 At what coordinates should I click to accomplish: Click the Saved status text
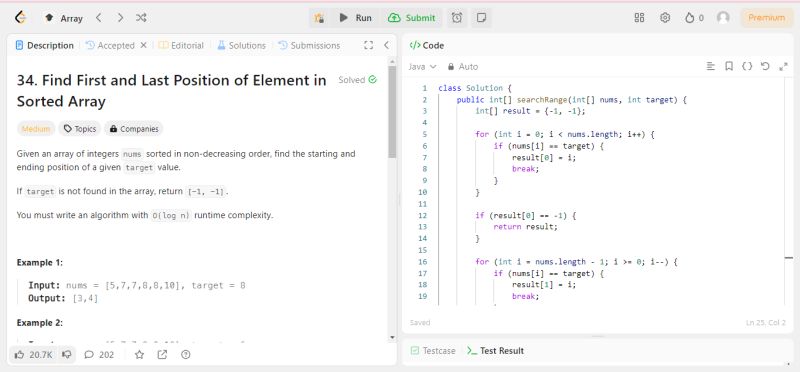pyautogui.click(x=420, y=323)
